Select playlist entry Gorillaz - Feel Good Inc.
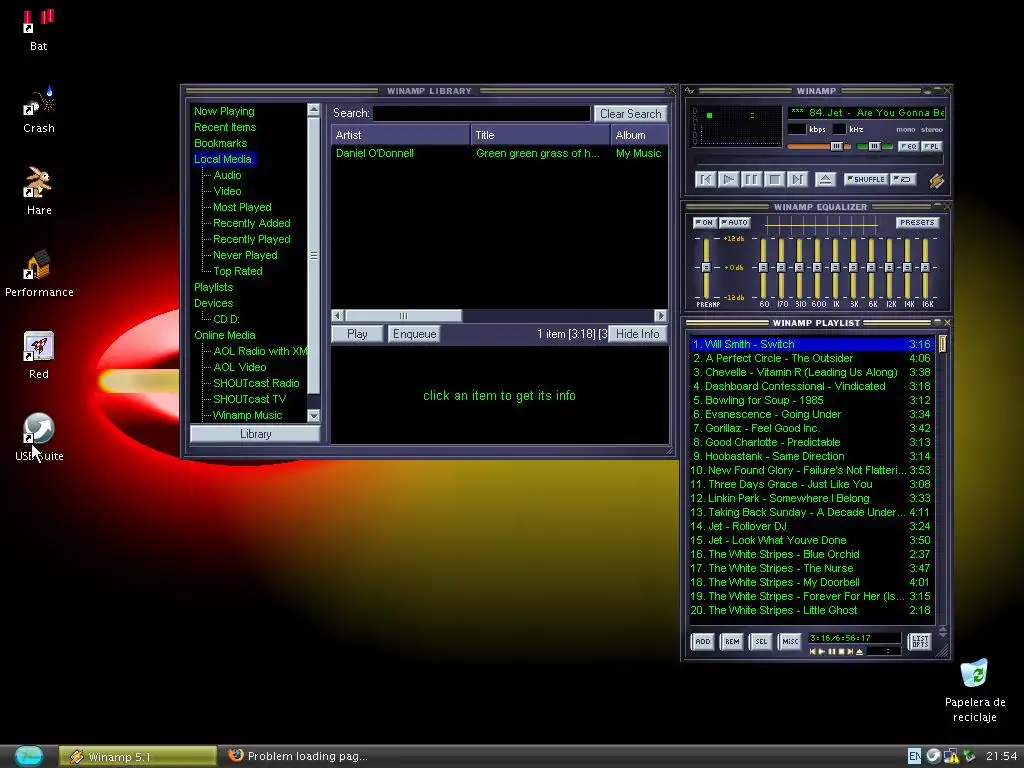Screen dimensions: 1024x768 click(x=812, y=428)
